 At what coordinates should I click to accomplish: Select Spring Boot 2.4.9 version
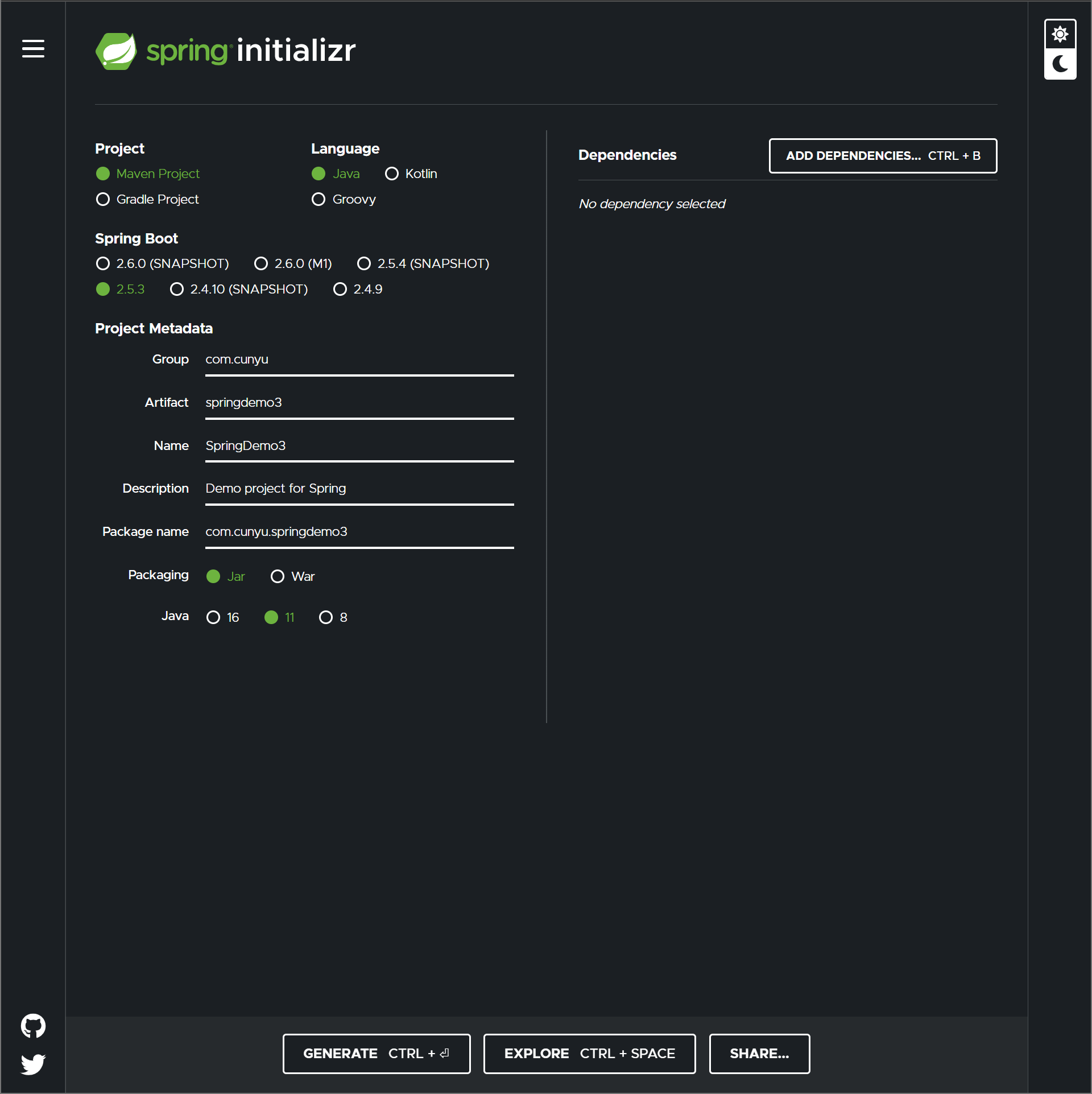coord(340,289)
